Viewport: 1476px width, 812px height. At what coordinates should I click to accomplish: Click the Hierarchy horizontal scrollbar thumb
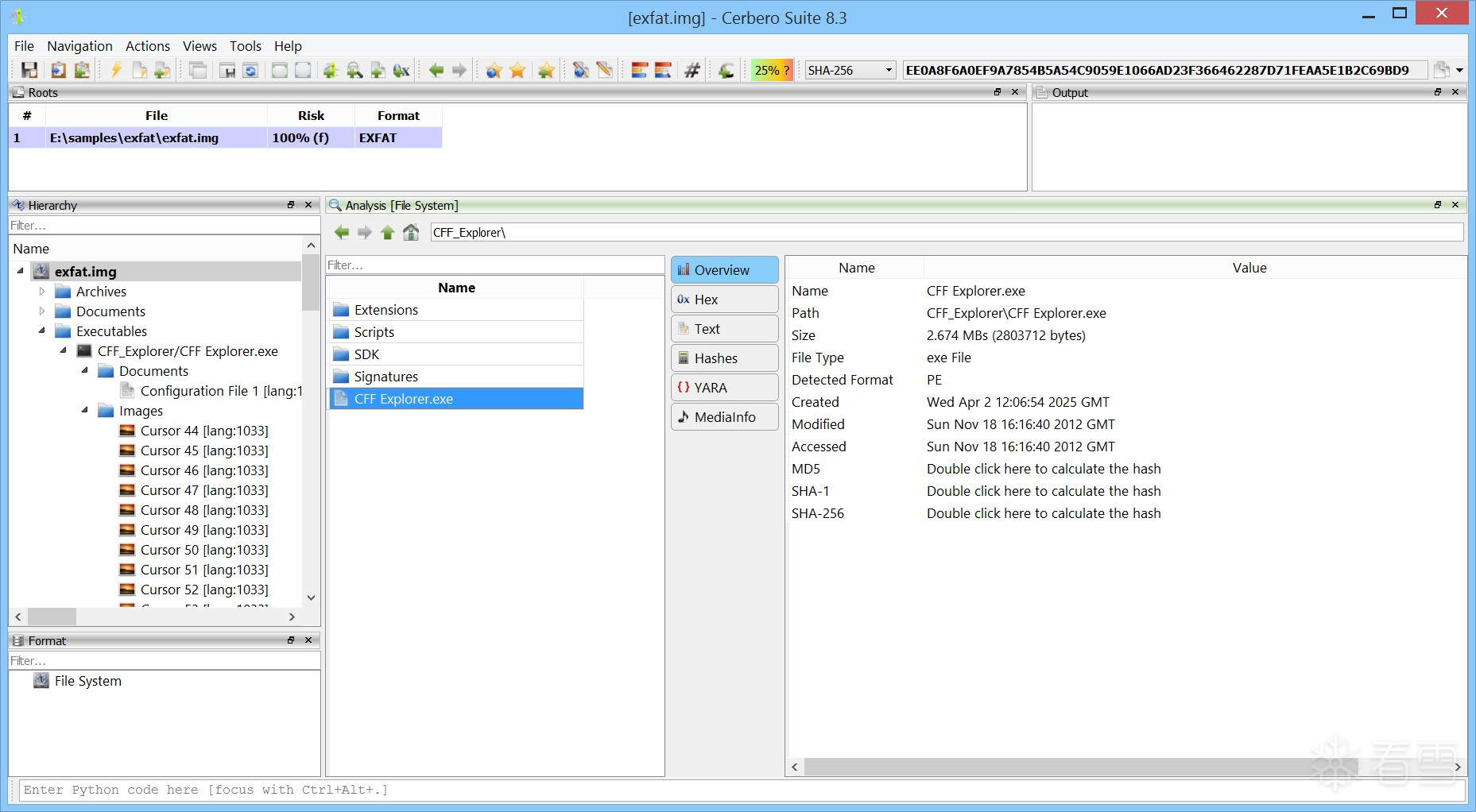[x=52, y=617]
